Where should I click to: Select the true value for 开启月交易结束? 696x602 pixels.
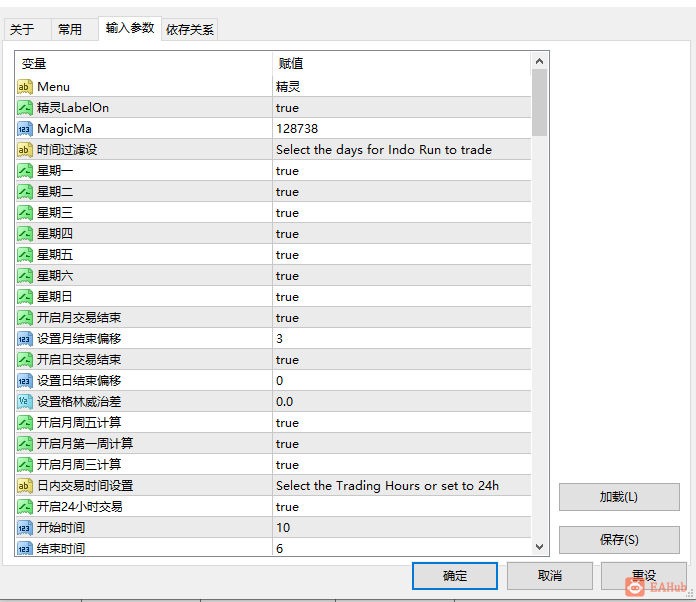pyautogui.click(x=287, y=318)
